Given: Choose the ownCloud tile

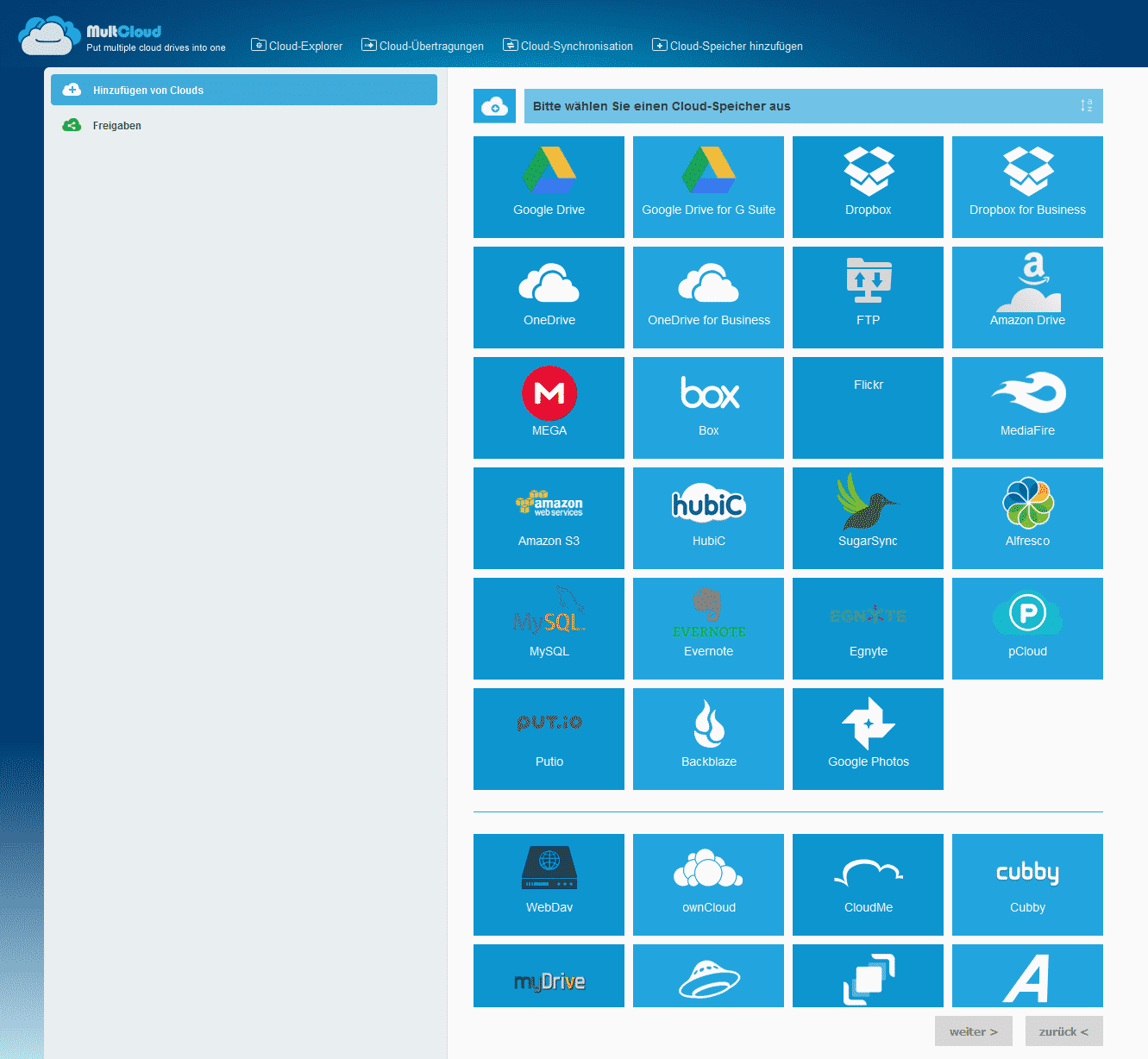Looking at the screenshot, I should (x=708, y=885).
